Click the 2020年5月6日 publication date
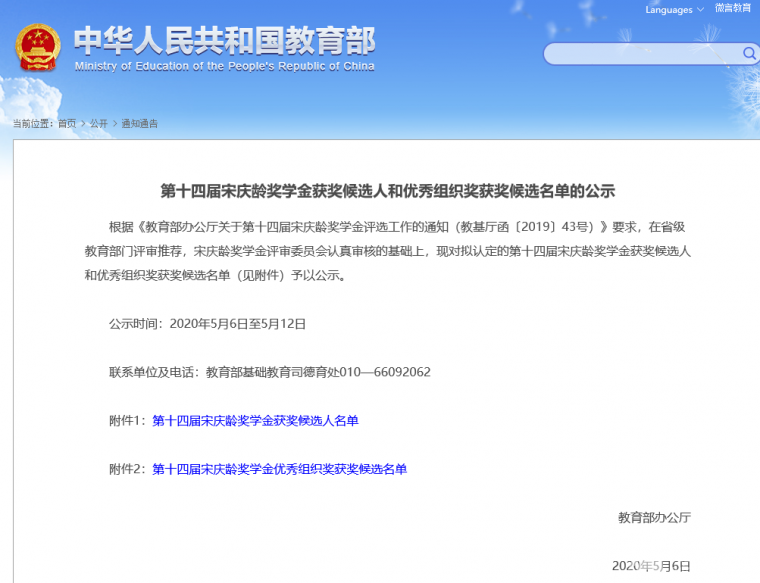 pos(650,566)
